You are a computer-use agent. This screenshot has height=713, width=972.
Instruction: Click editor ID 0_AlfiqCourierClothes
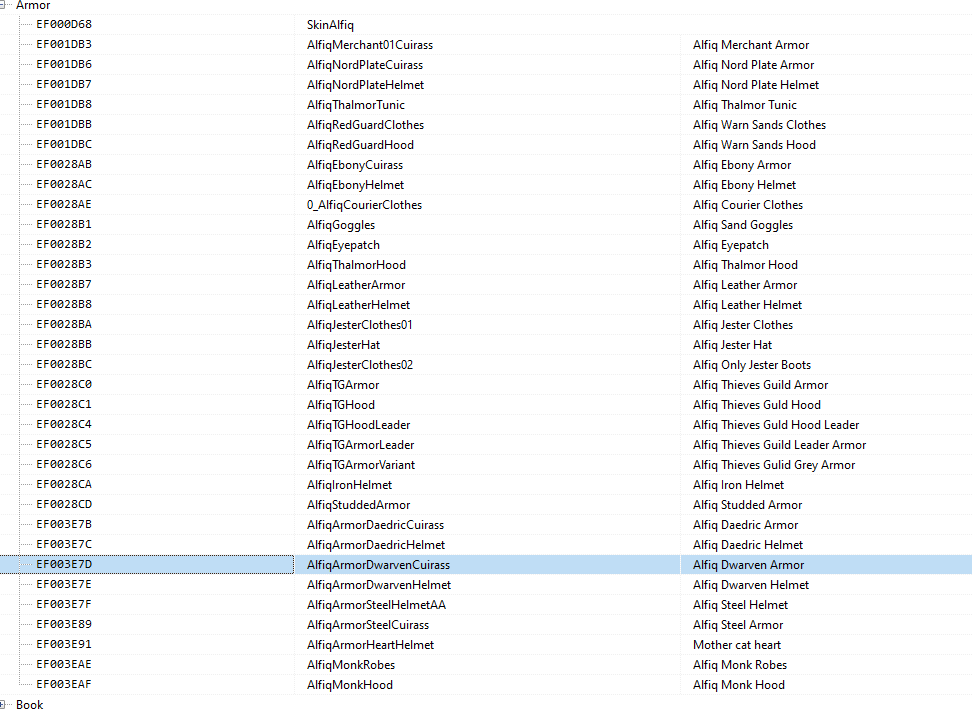(364, 205)
